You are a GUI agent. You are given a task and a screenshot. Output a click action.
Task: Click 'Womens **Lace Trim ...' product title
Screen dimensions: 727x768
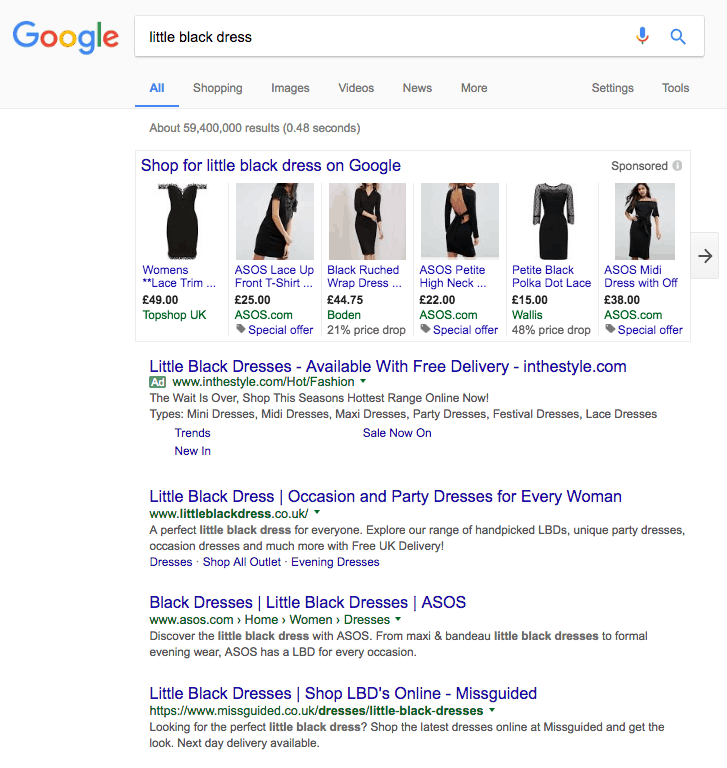point(179,277)
